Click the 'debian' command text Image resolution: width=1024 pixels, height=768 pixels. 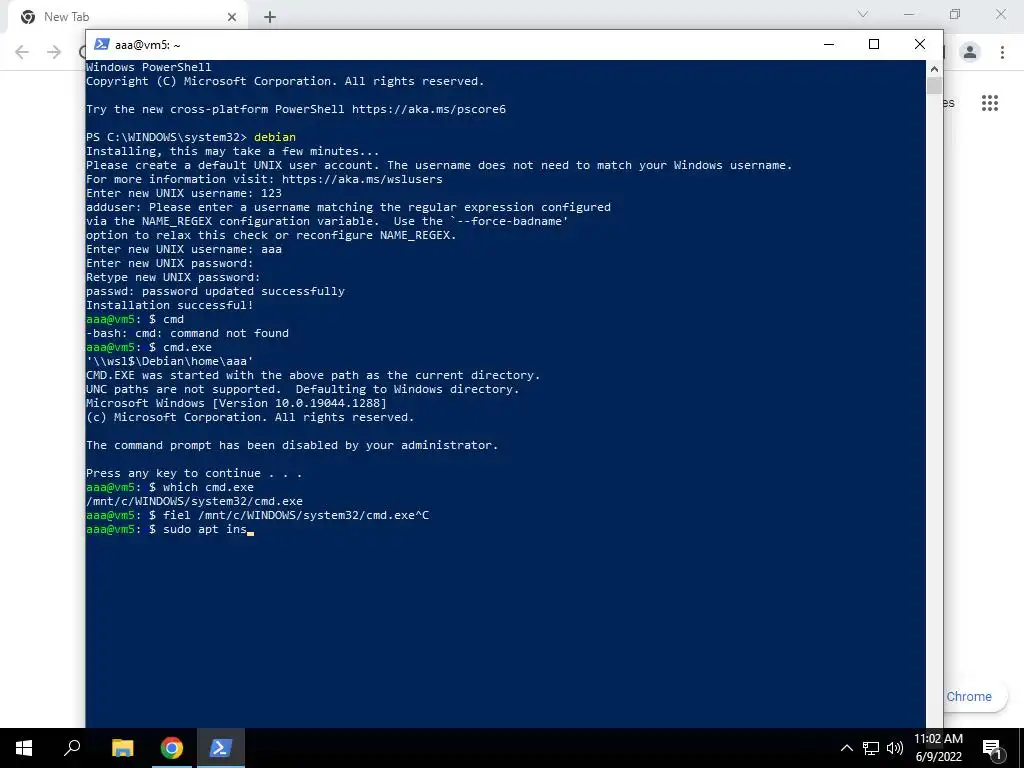point(274,137)
